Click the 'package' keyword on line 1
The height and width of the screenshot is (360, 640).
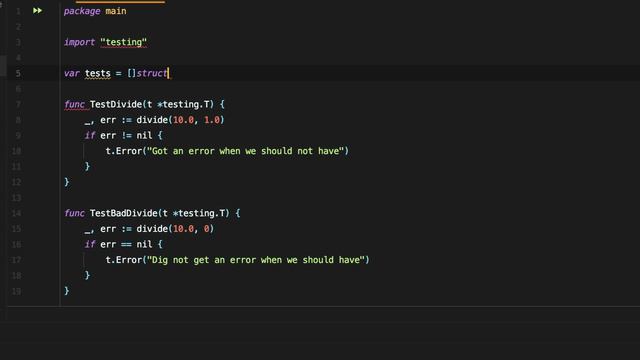tap(82, 11)
